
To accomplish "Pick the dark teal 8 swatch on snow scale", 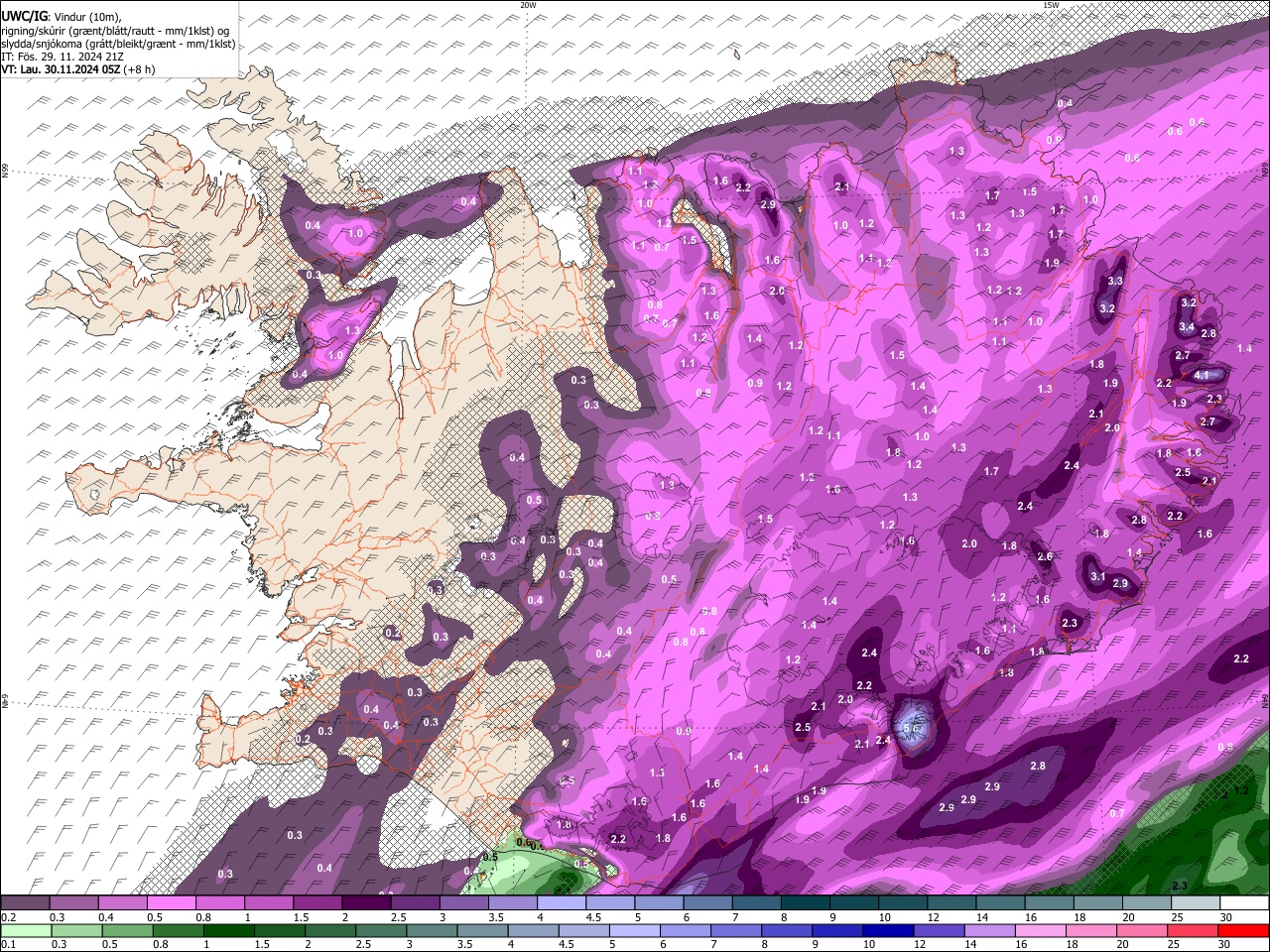I will [806, 903].
